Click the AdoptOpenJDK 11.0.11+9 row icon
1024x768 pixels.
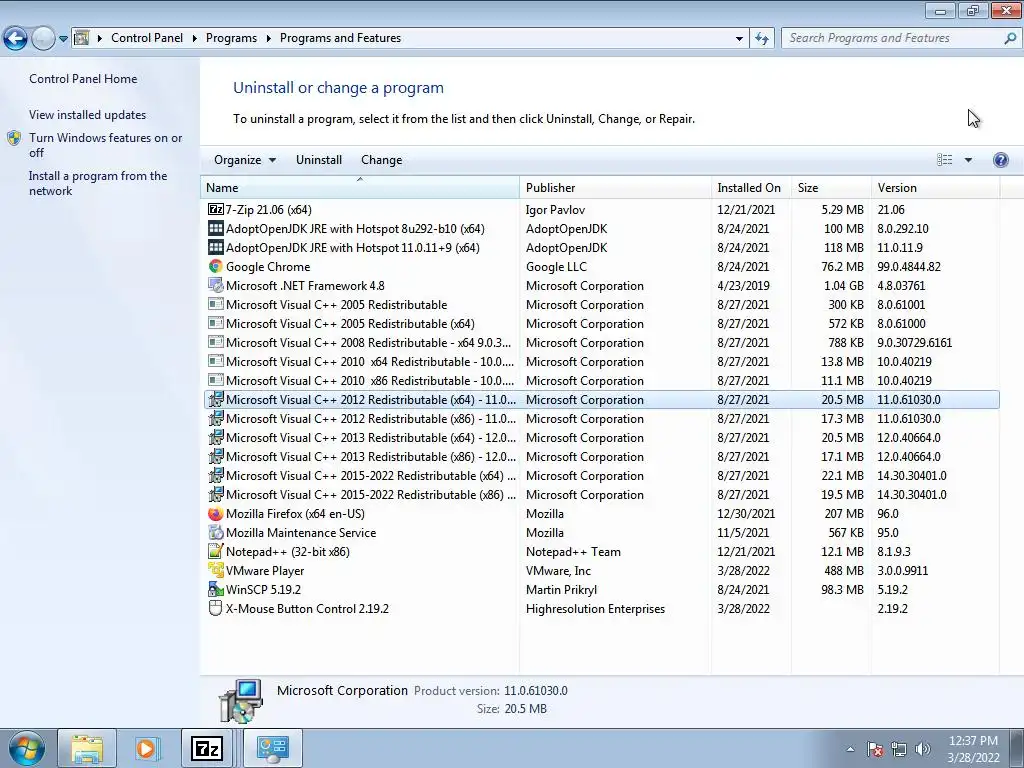(216, 248)
